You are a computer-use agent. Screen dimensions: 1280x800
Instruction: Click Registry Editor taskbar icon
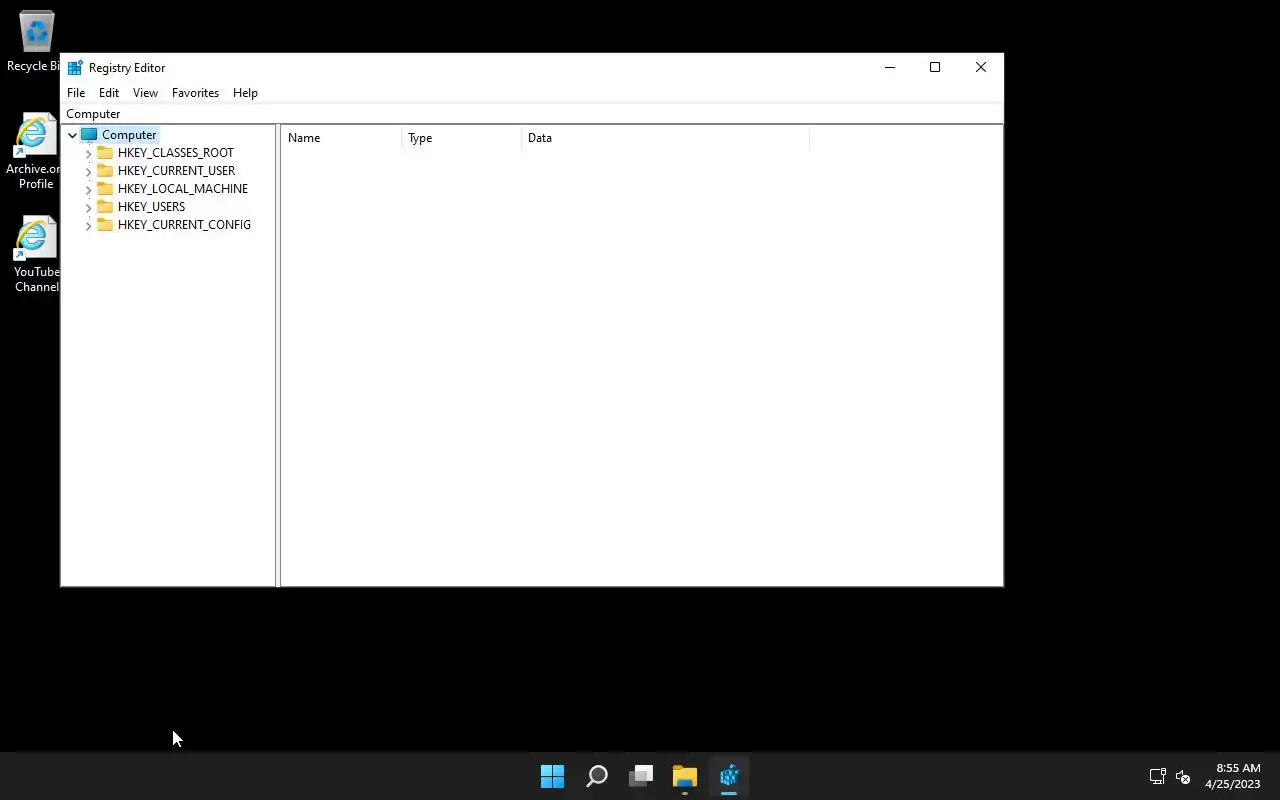(x=729, y=776)
